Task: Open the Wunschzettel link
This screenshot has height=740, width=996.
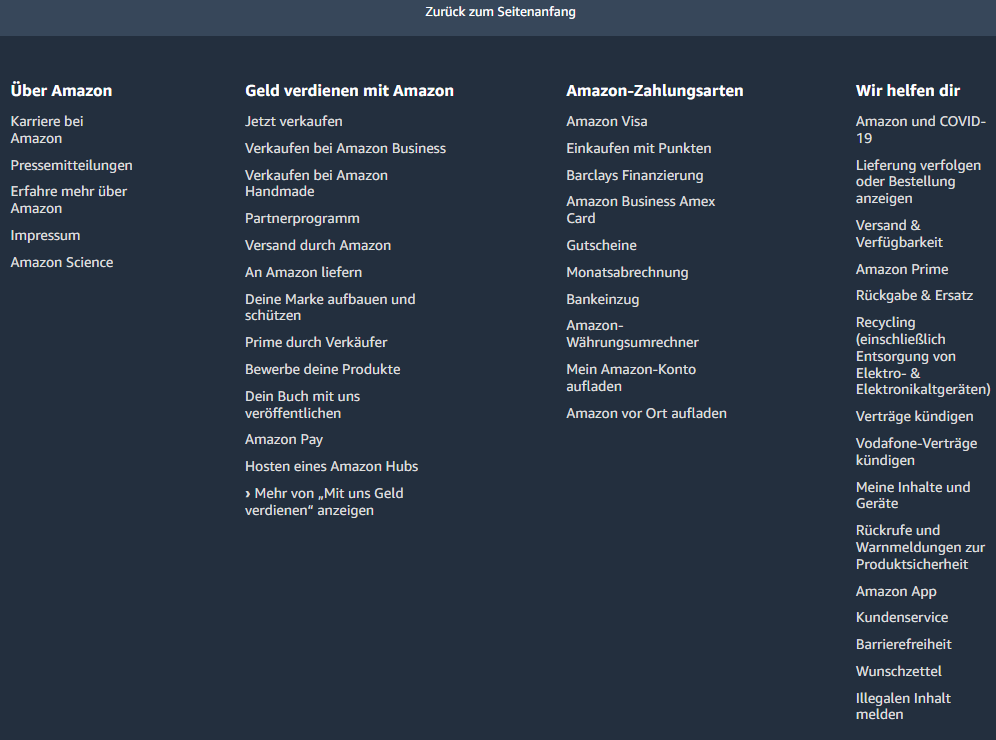Action: [x=898, y=671]
